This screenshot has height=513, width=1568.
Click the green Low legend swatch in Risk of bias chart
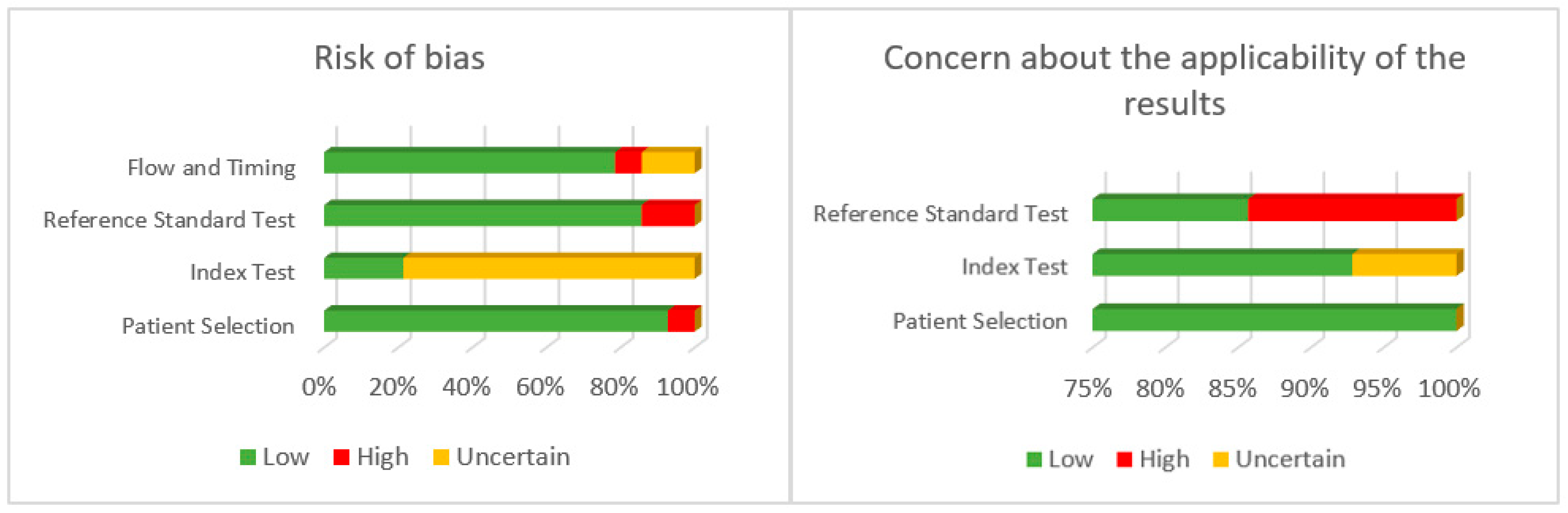[x=248, y=457]
